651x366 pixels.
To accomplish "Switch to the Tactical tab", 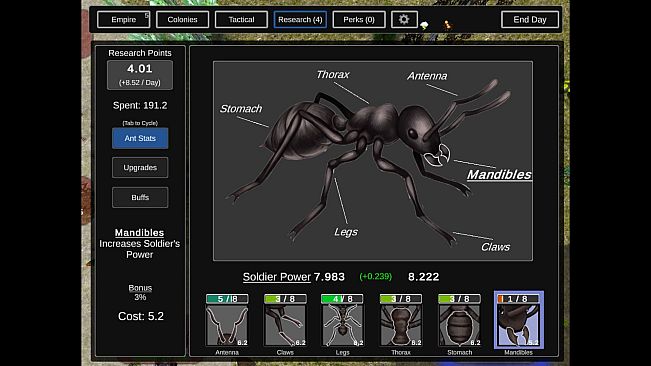I will tap(241, 20).
